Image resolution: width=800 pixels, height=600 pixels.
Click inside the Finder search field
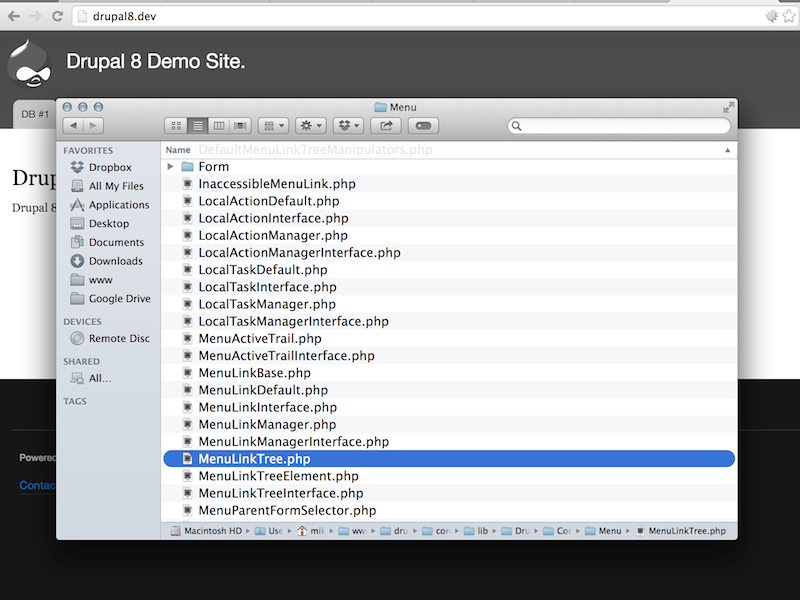coord(620,126)
